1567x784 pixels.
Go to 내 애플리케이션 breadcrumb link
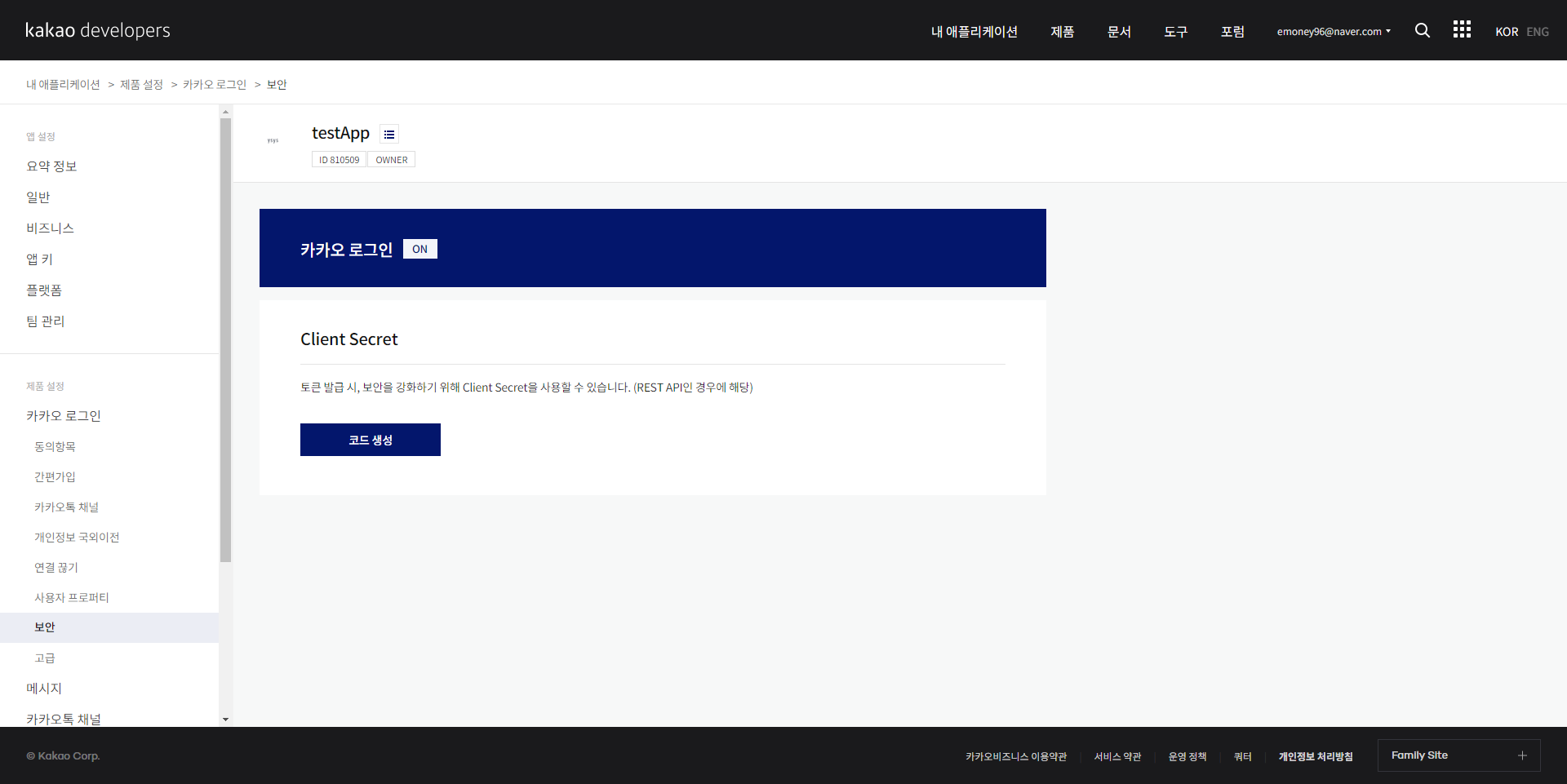pyautogui.click(x=63, y=85)
